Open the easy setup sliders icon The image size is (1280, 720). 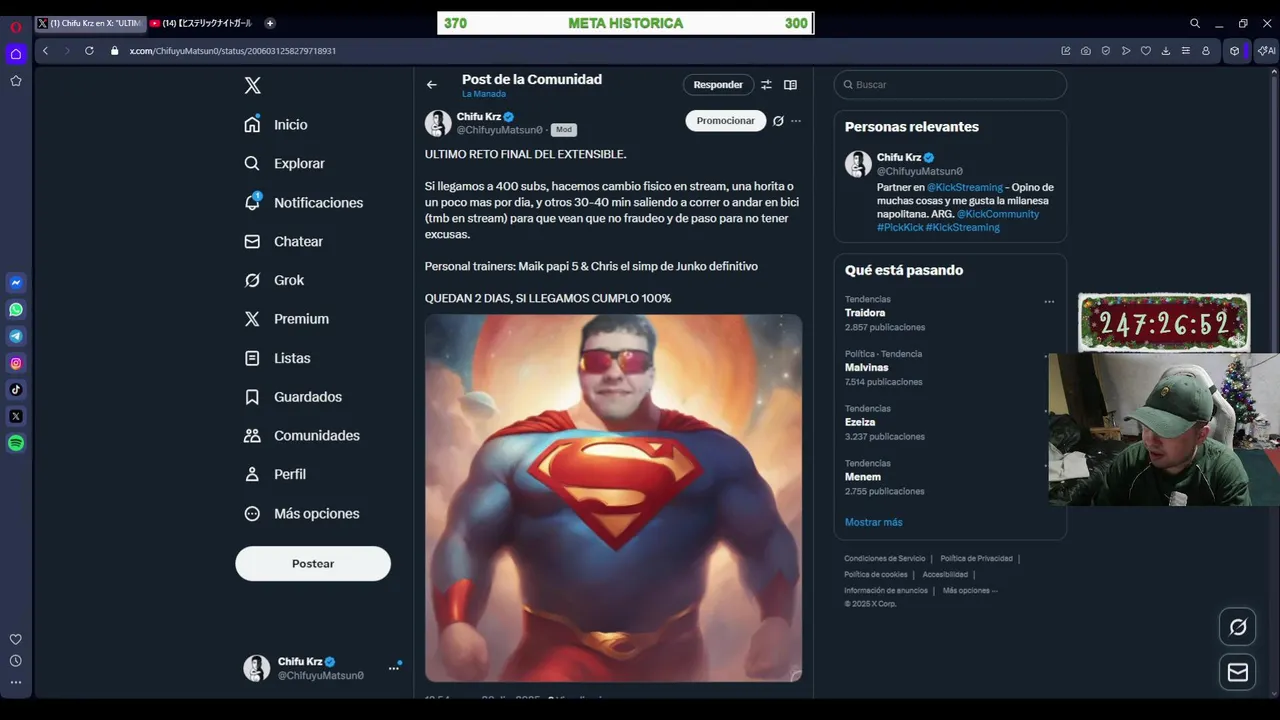1186,51
